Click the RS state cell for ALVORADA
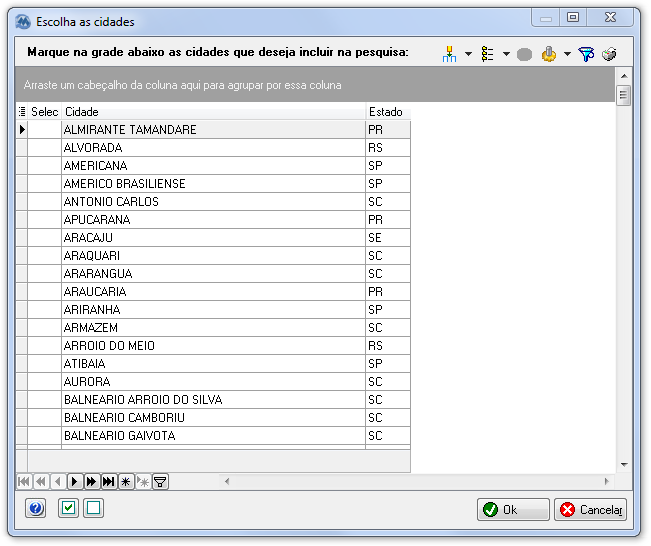The width and height of the screenshot is (651, 546). coord(388,147)
